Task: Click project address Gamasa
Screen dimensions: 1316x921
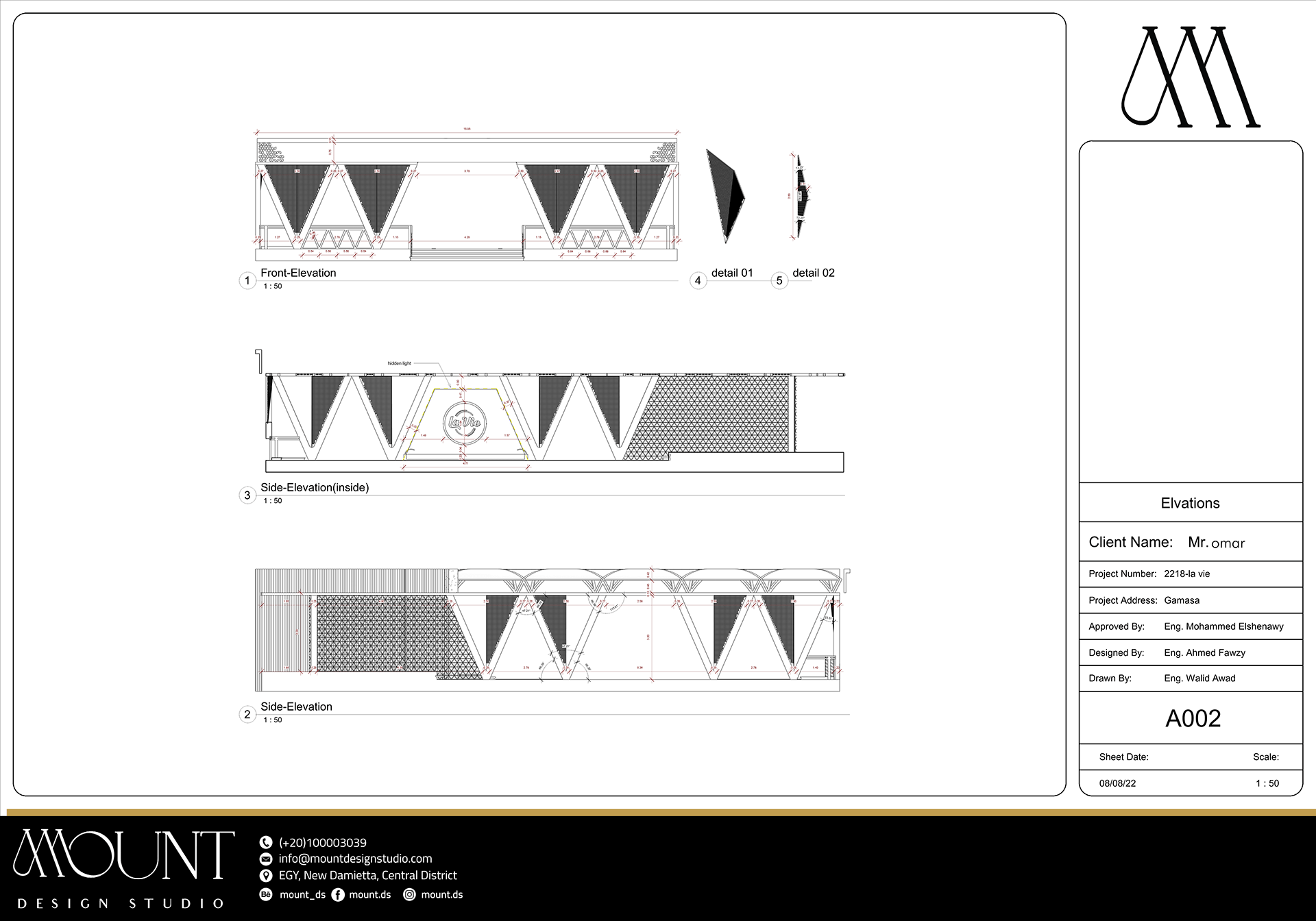Action: click(x=1182, y=600)
